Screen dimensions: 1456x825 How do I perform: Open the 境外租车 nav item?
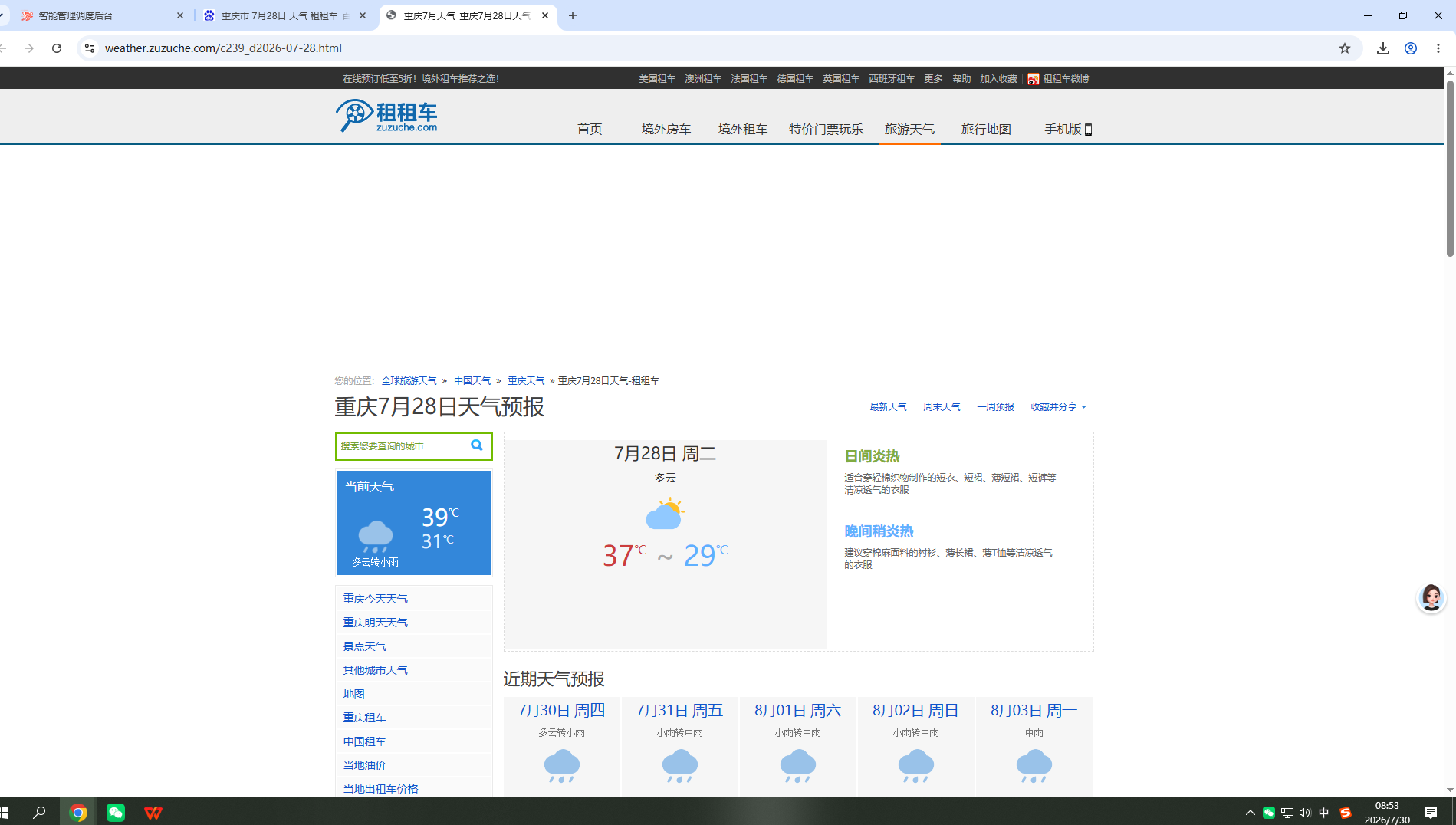point(743,129)
